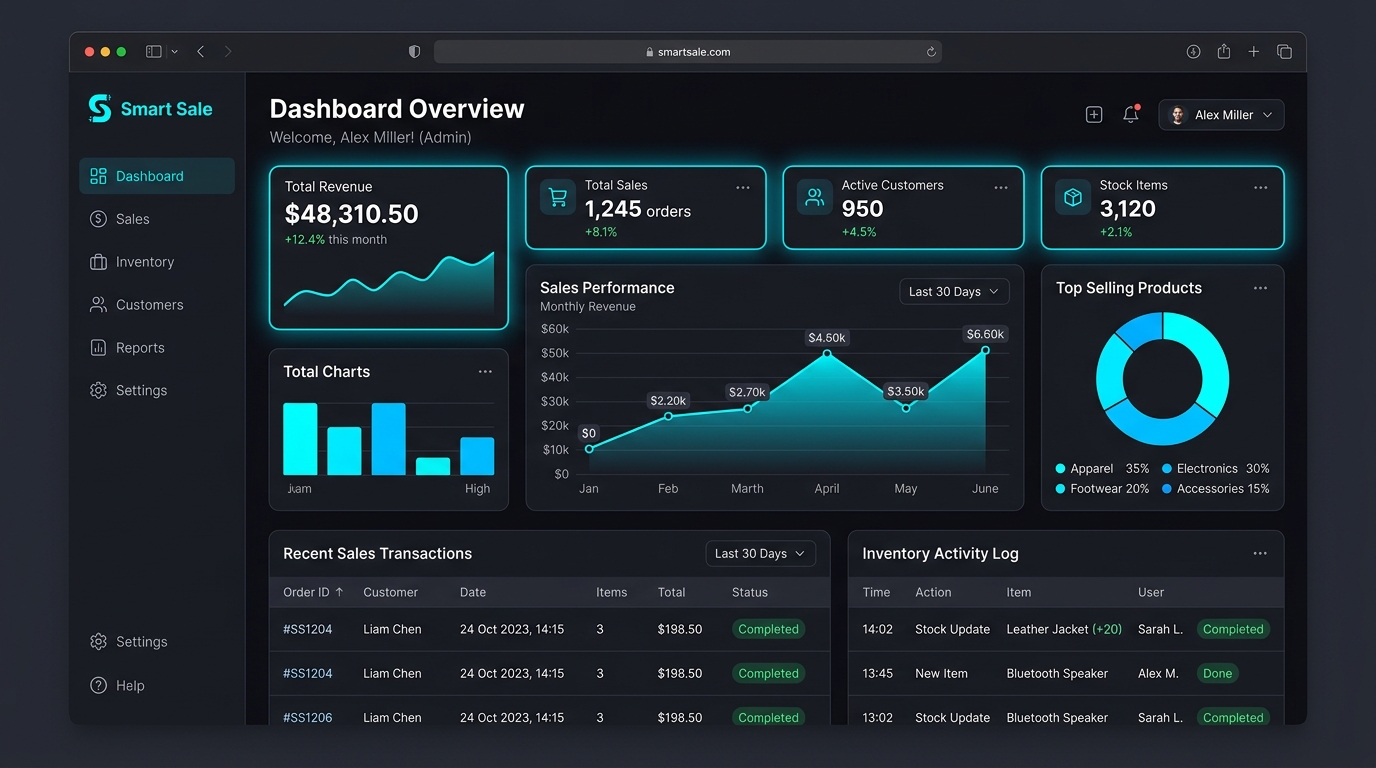Click the browser forward arrow

228,52
